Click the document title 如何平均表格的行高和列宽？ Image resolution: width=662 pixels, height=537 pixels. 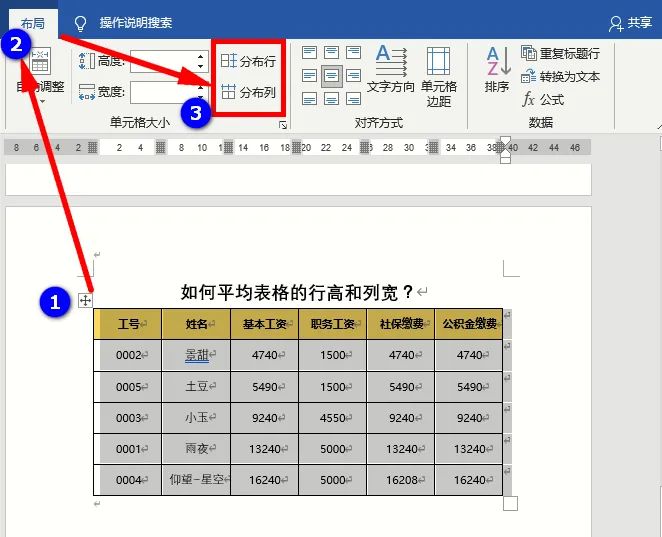(297, 292)
